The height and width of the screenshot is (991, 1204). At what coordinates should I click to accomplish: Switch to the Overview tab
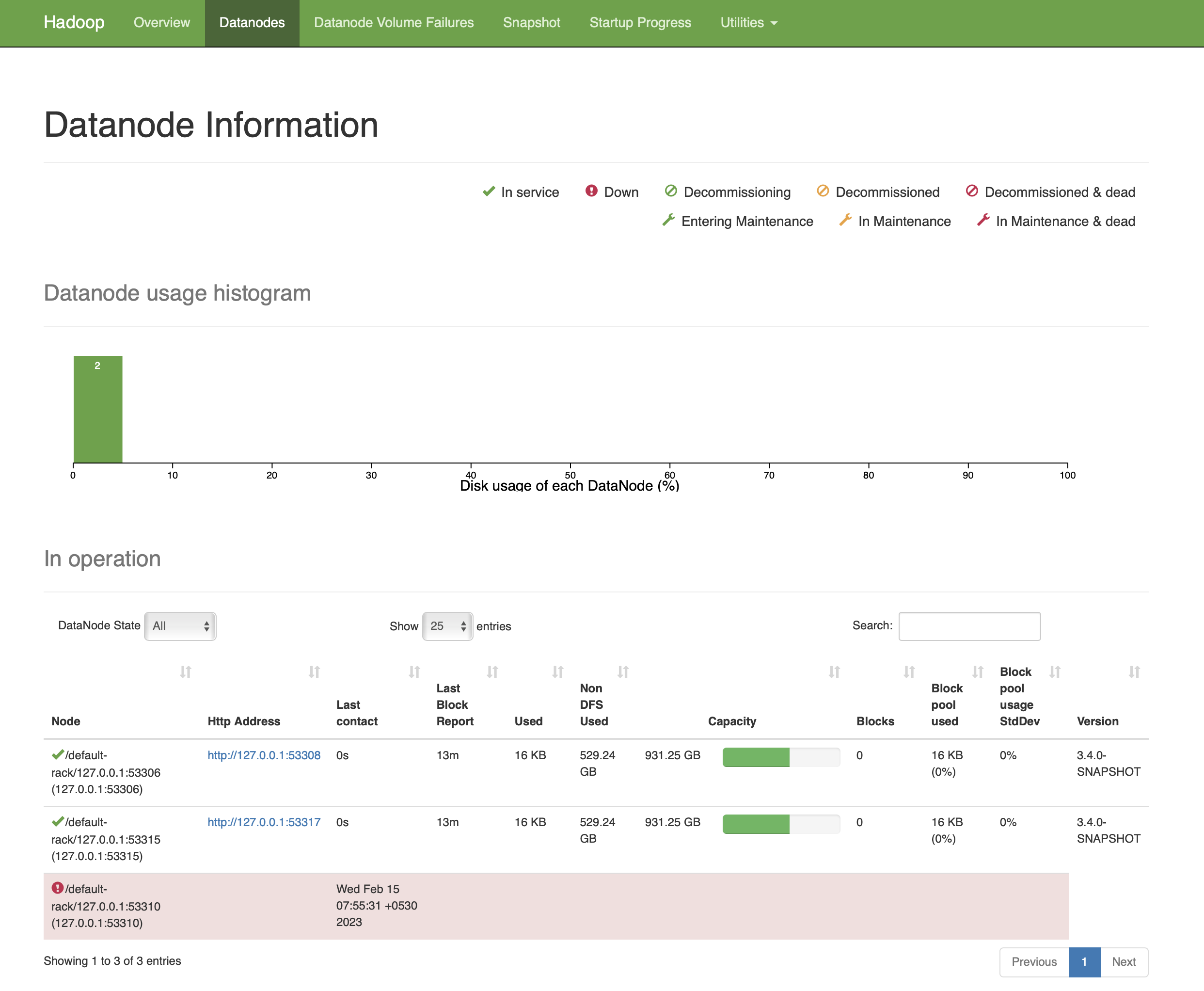pyautogui.click(x=161, y=23)
